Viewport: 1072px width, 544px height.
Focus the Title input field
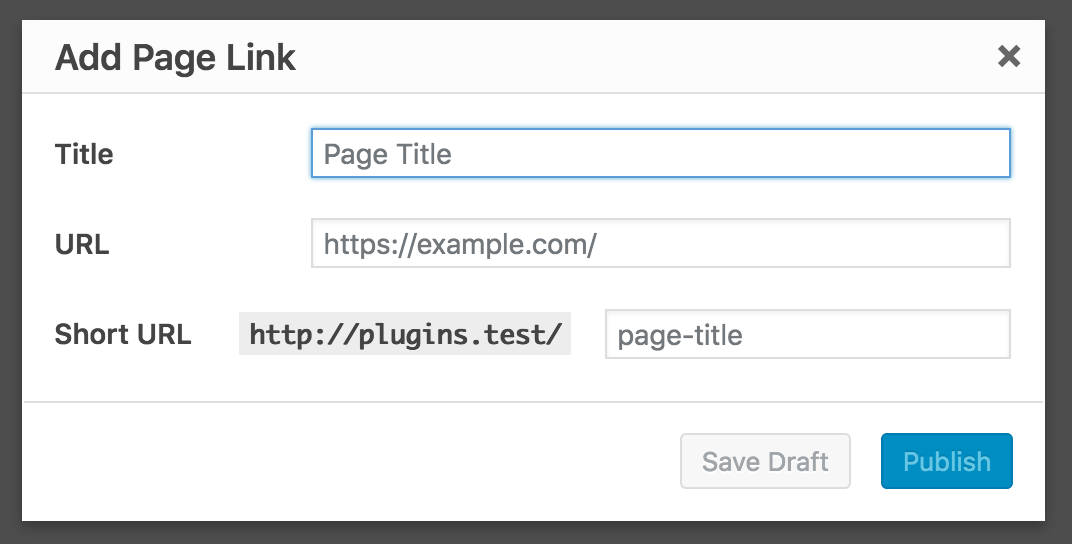pyautogui.click(x=660, y=154)
